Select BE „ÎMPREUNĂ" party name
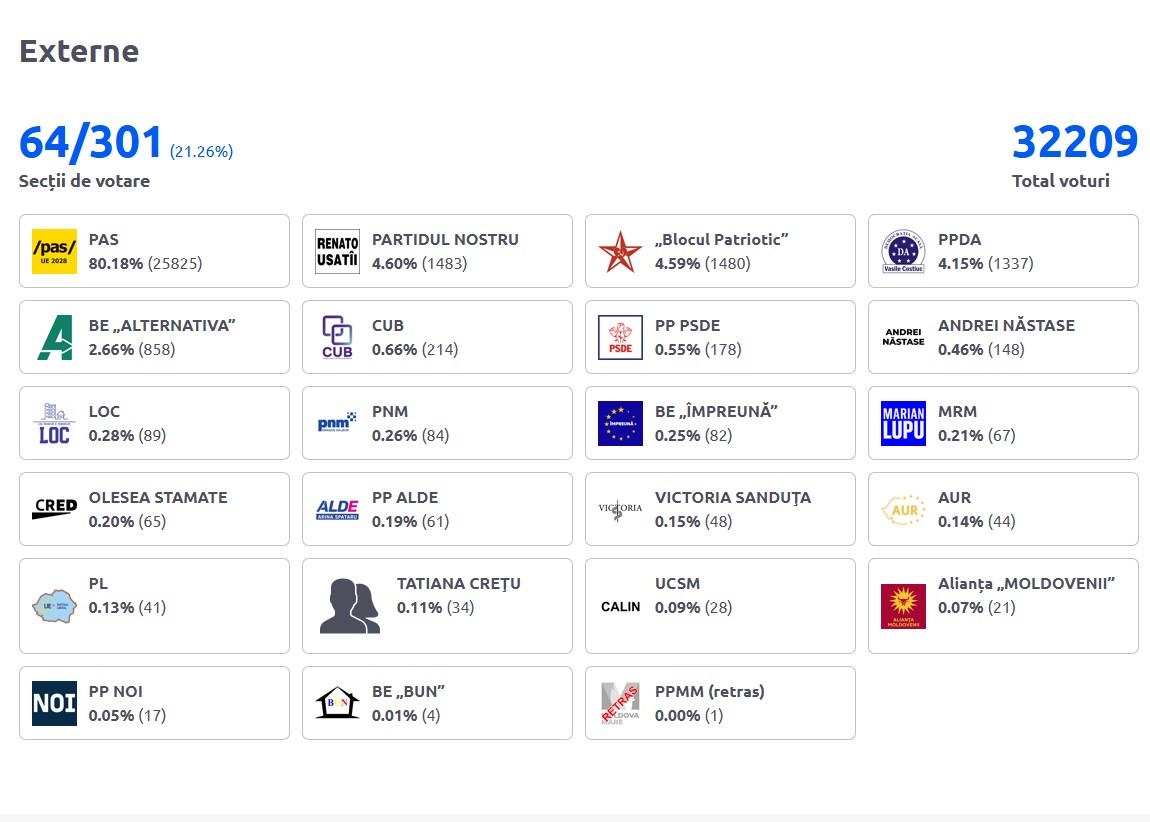The width and height of the screenshot is (1150, 822). [716, 411]
